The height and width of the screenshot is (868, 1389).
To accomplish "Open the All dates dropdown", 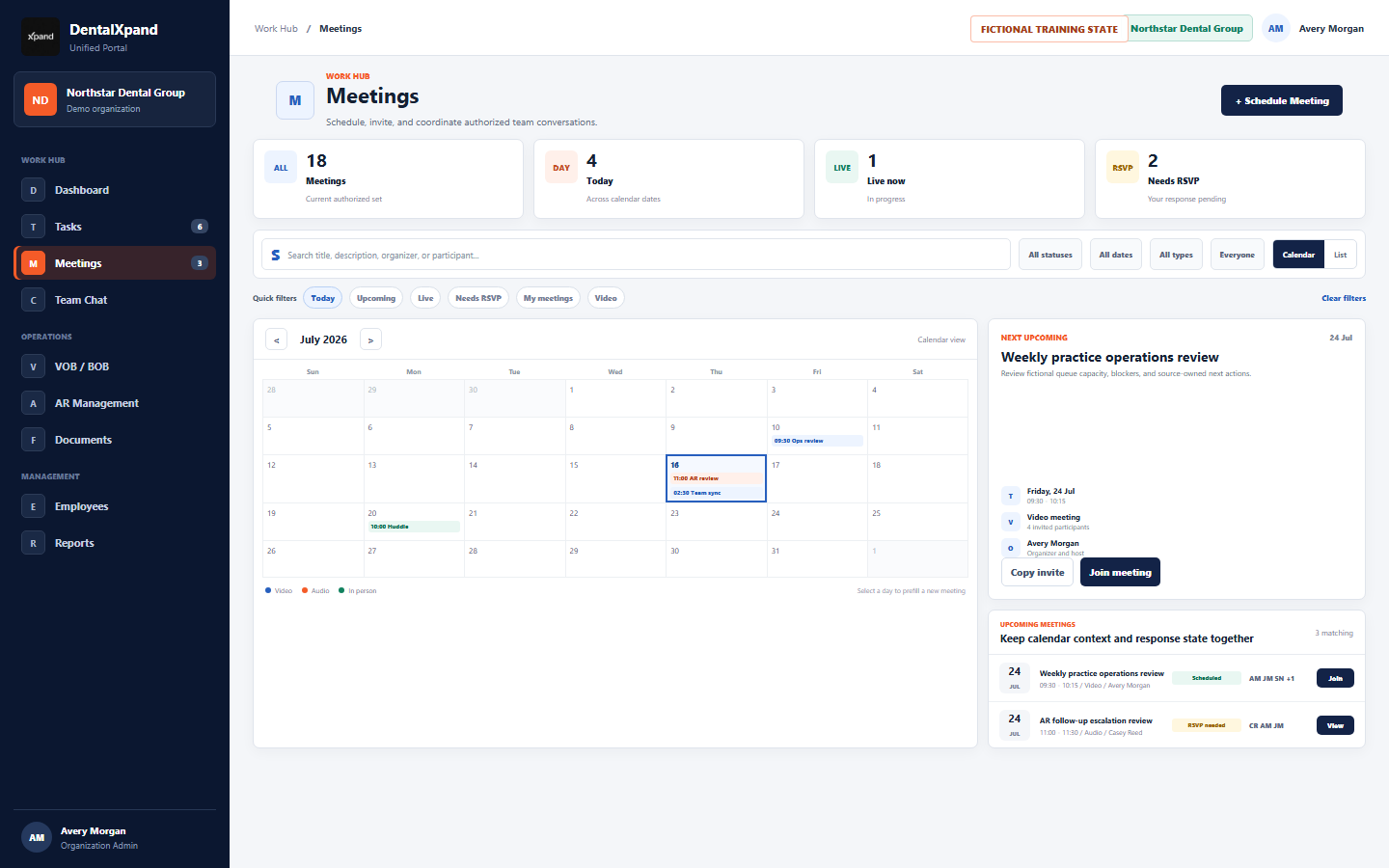I will 1116,255.
